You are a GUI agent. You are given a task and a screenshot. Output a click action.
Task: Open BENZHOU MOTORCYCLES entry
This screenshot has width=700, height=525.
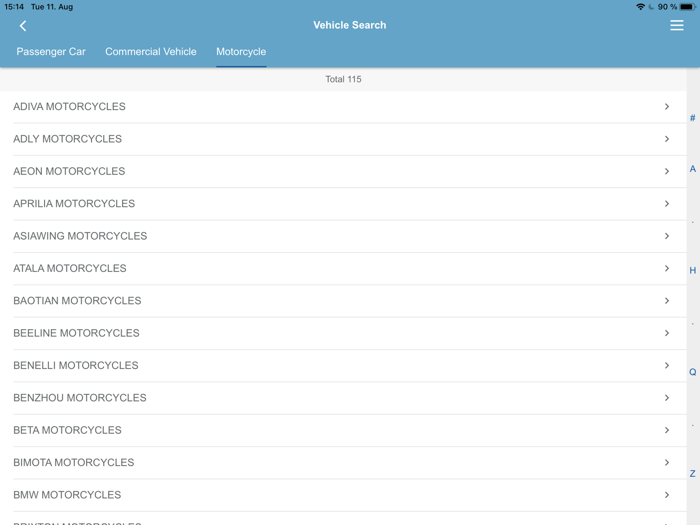[x=343, y=398]
